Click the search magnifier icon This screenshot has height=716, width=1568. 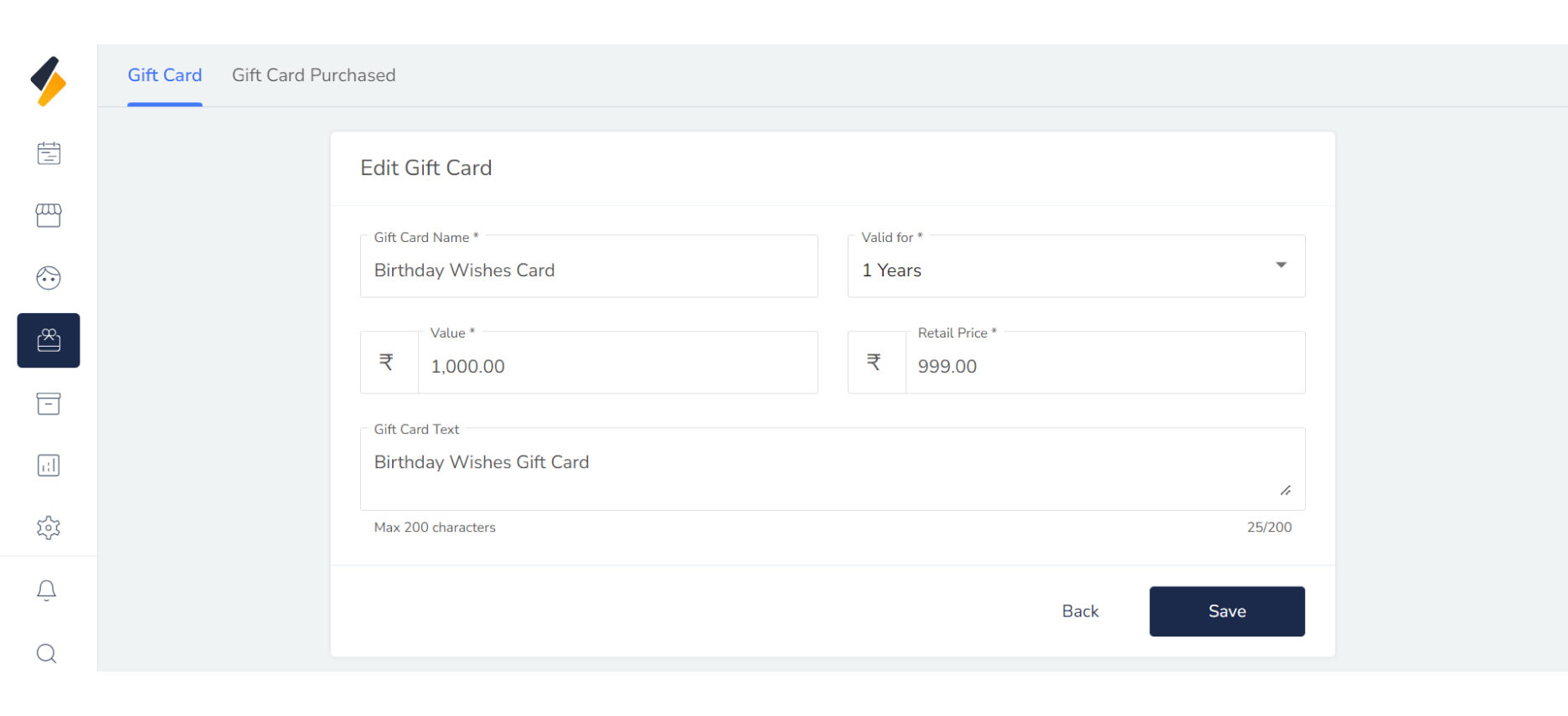tap(47, 653)
